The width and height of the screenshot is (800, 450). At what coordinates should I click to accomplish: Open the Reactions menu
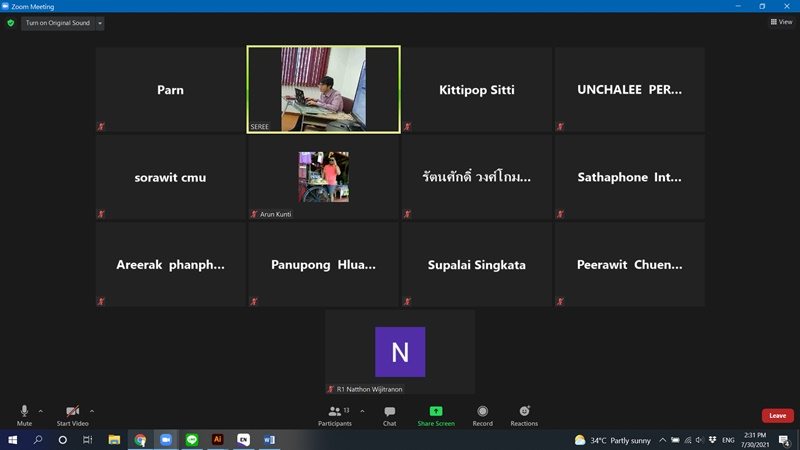(524, 415)
